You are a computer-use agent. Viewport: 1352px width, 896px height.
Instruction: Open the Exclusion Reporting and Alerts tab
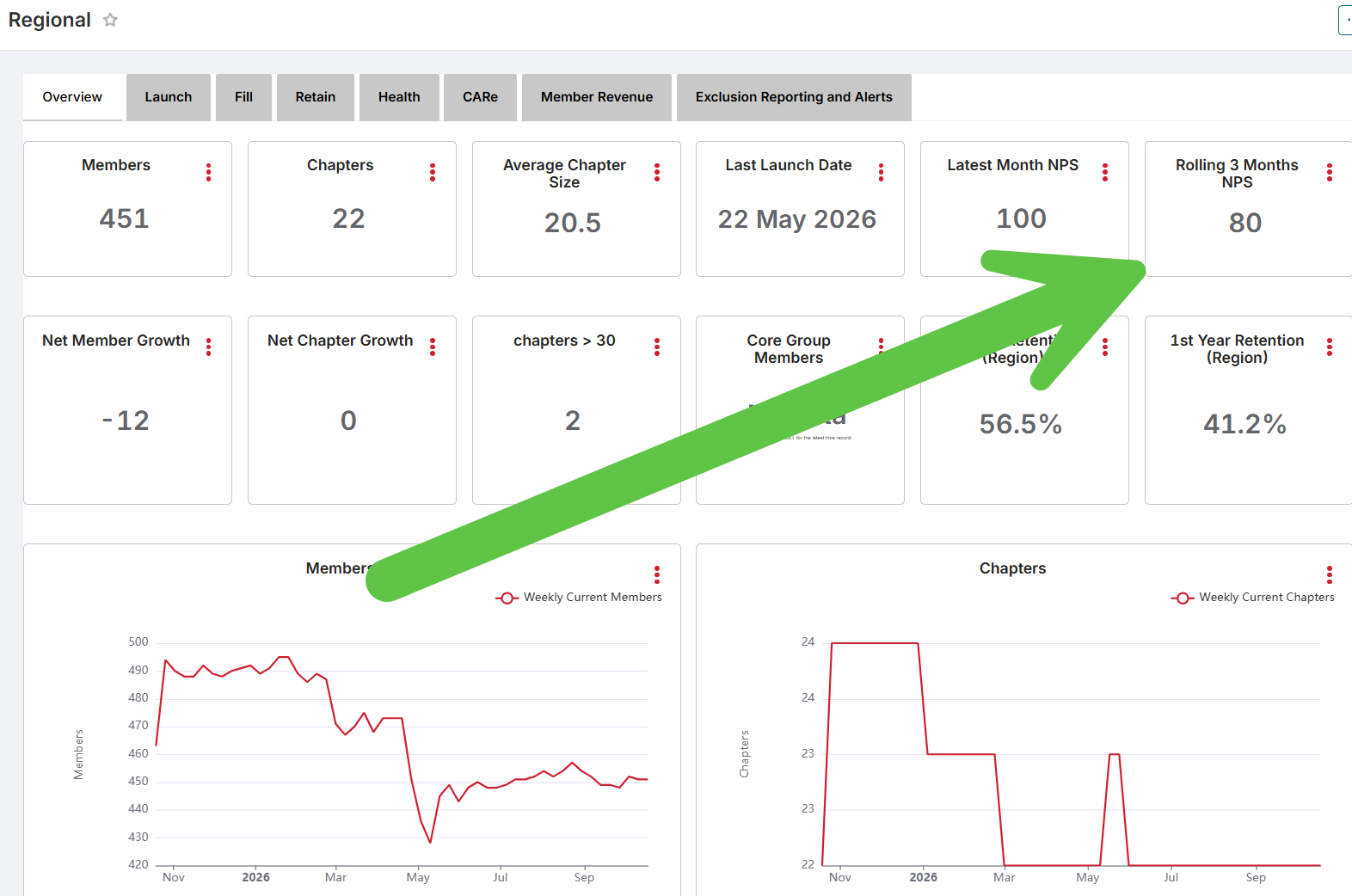point(794,97)
